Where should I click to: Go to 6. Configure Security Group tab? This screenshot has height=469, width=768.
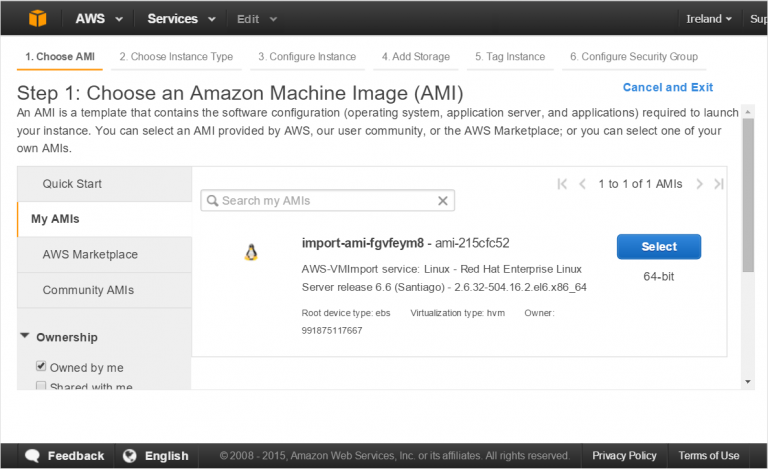click(634, 57)
